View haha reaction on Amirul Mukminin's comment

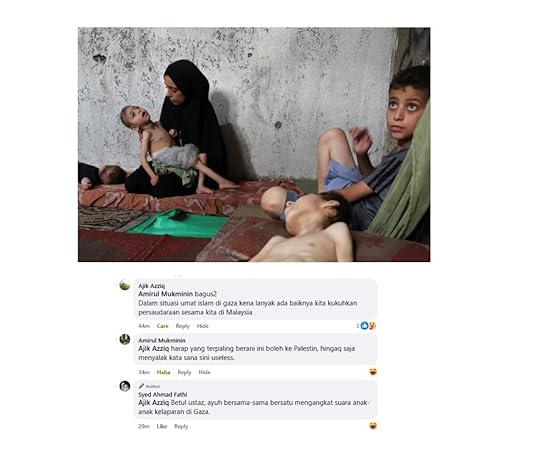click(373, 371)
